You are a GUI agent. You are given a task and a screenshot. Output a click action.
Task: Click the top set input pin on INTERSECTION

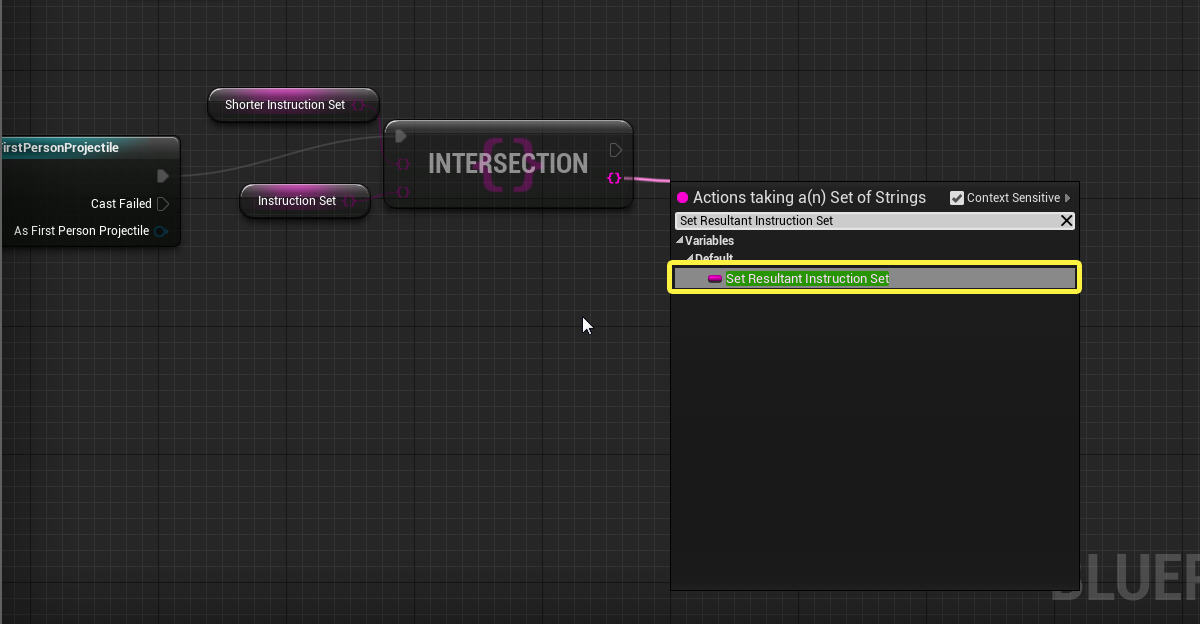click(403, 163)
